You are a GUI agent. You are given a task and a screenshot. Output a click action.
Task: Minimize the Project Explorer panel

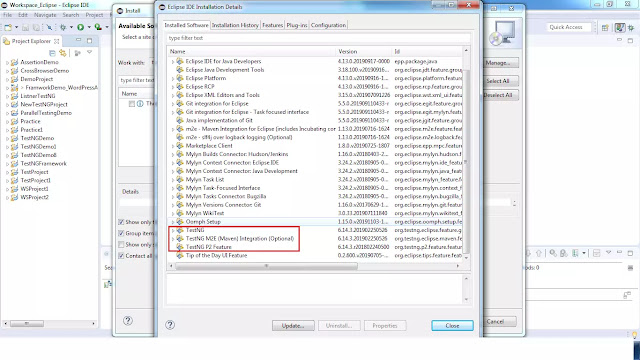[x=78, y=40]
